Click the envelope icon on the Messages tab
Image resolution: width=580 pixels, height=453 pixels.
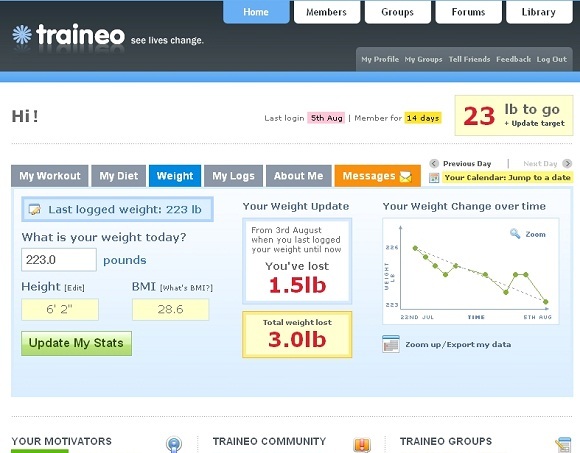(406, 177)
